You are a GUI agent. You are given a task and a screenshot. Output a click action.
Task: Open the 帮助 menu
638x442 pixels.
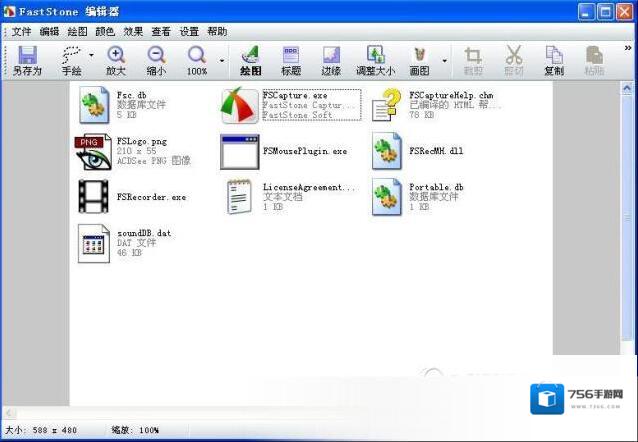[x=217, y=31]
